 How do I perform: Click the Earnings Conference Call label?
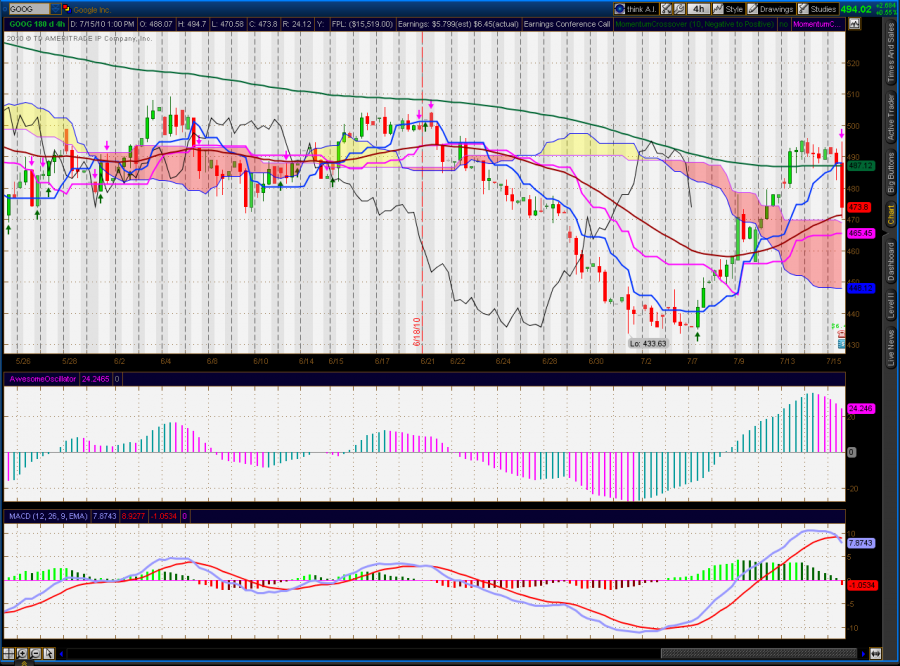(567, 24)
